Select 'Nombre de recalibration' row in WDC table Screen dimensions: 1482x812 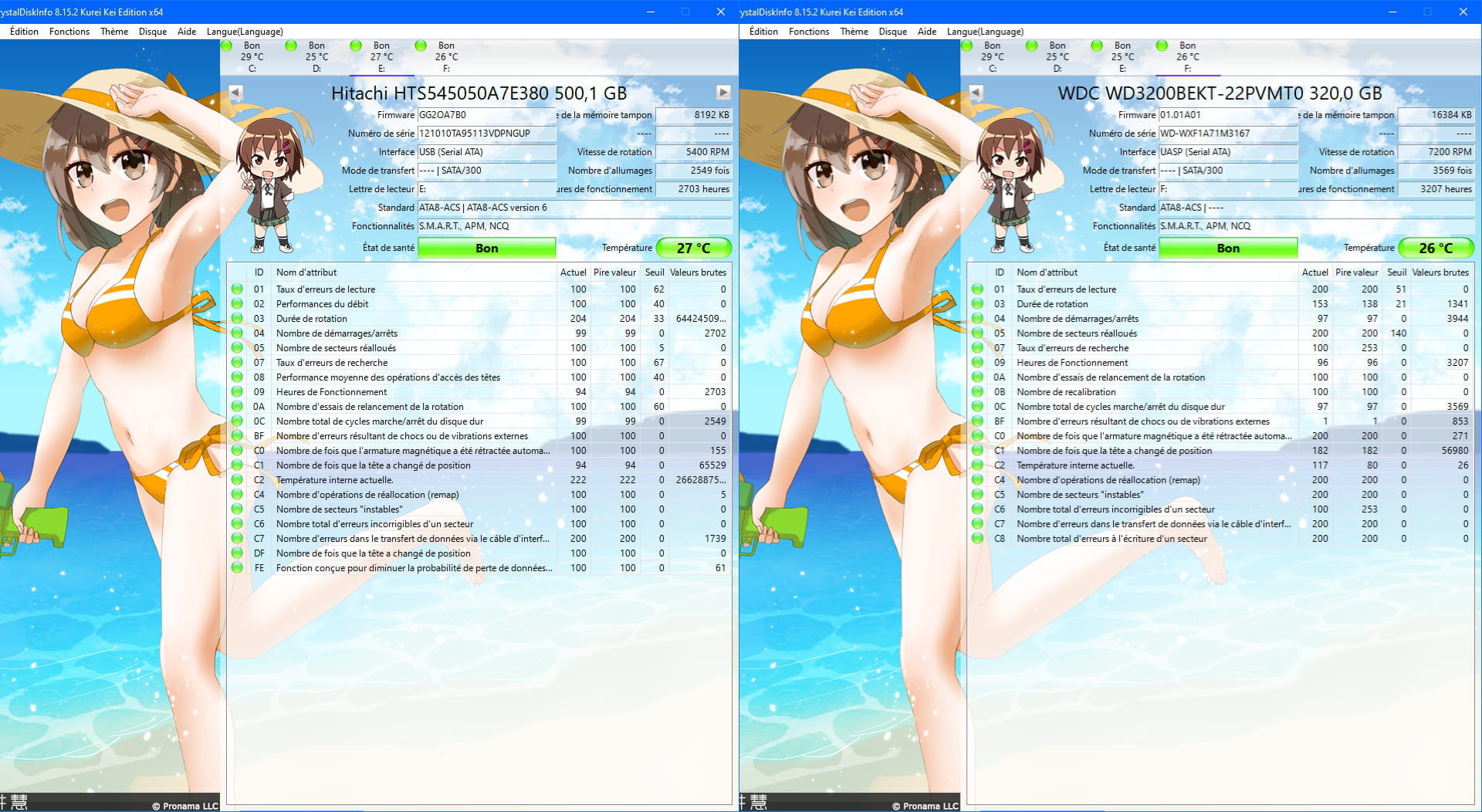click(x=1220, y=392)
